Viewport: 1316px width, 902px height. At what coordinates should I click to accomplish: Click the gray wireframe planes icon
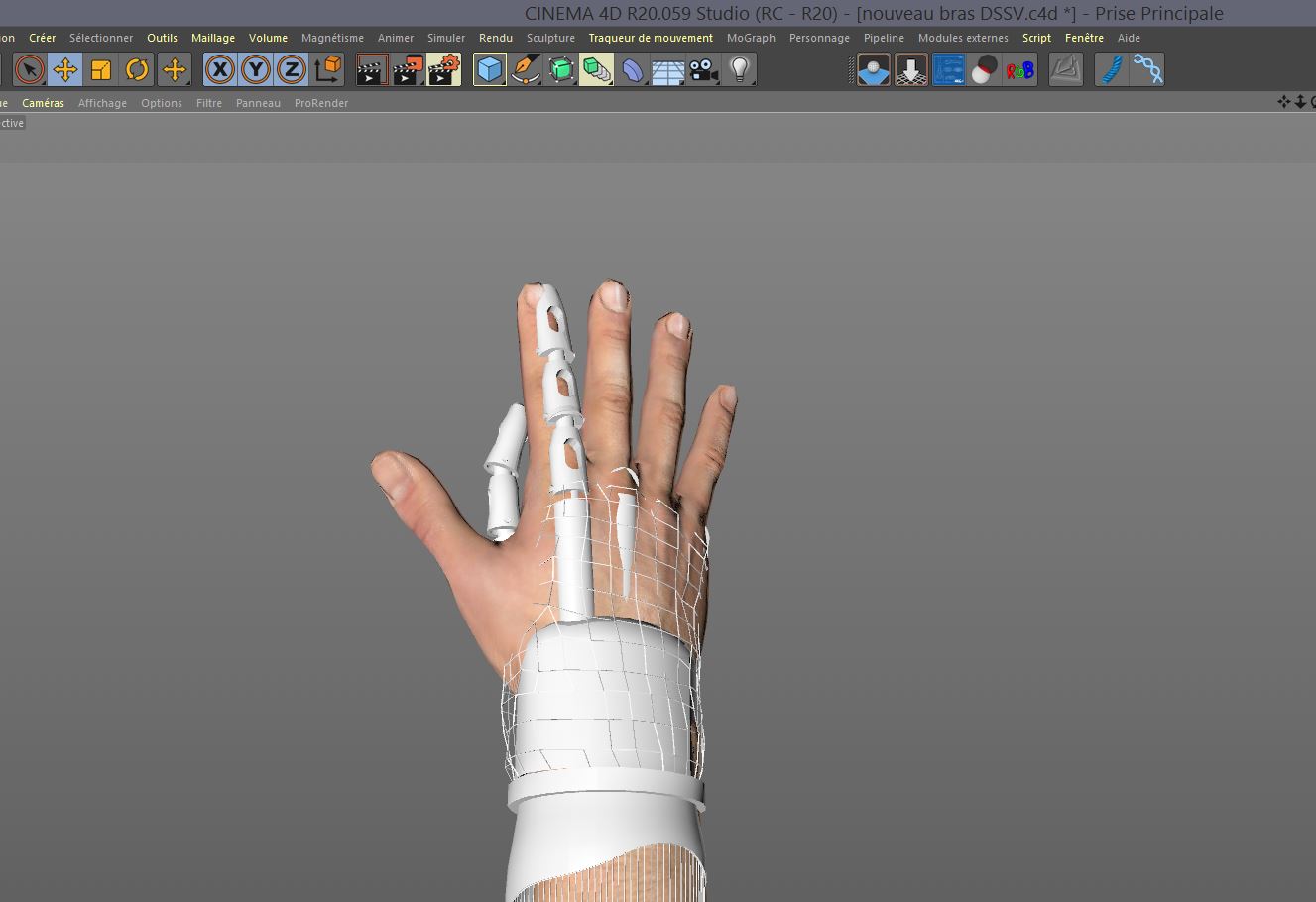[x=1066, y=69]
